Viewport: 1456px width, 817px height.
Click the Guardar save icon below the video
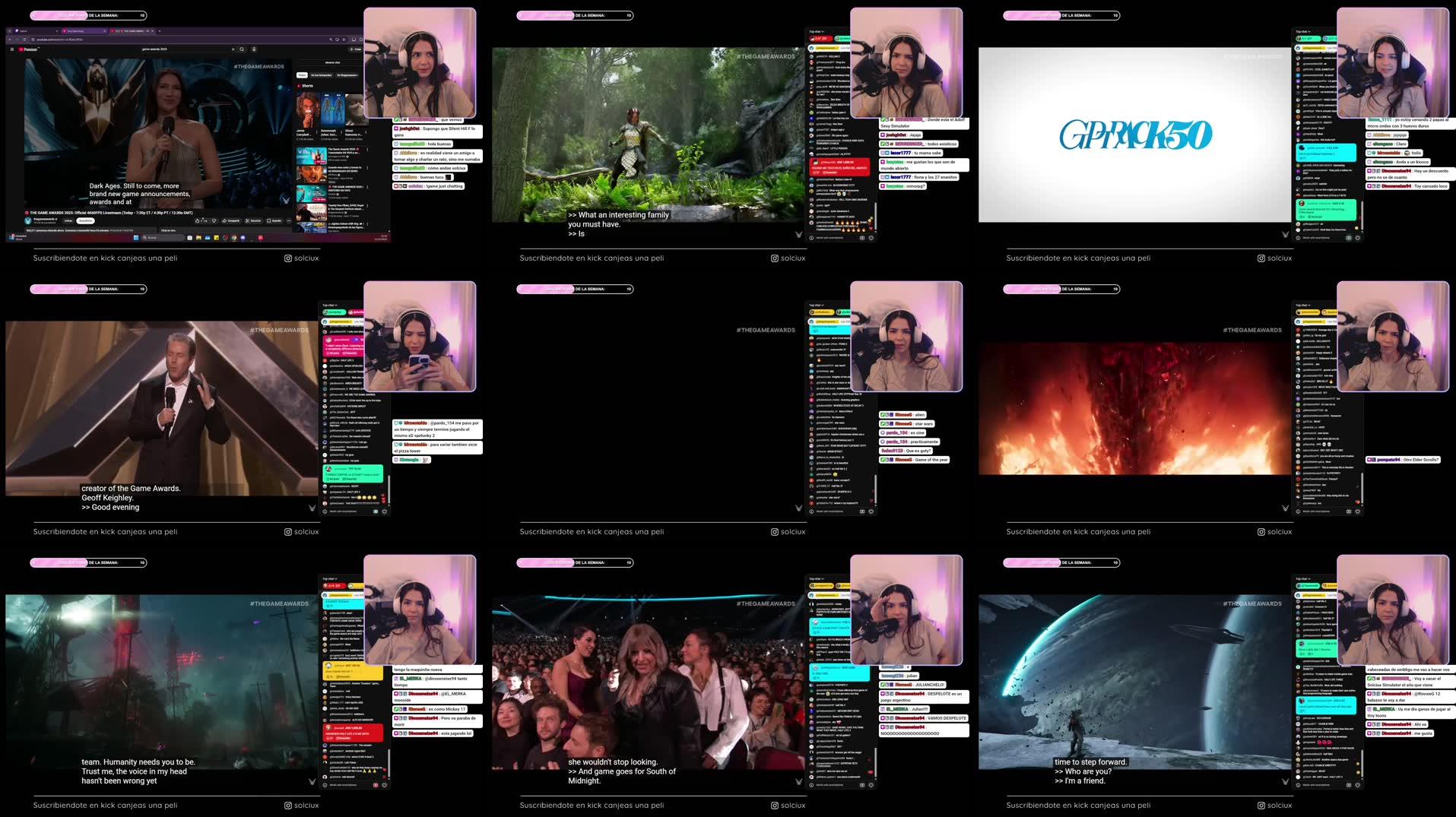click(x=272, y=220)
